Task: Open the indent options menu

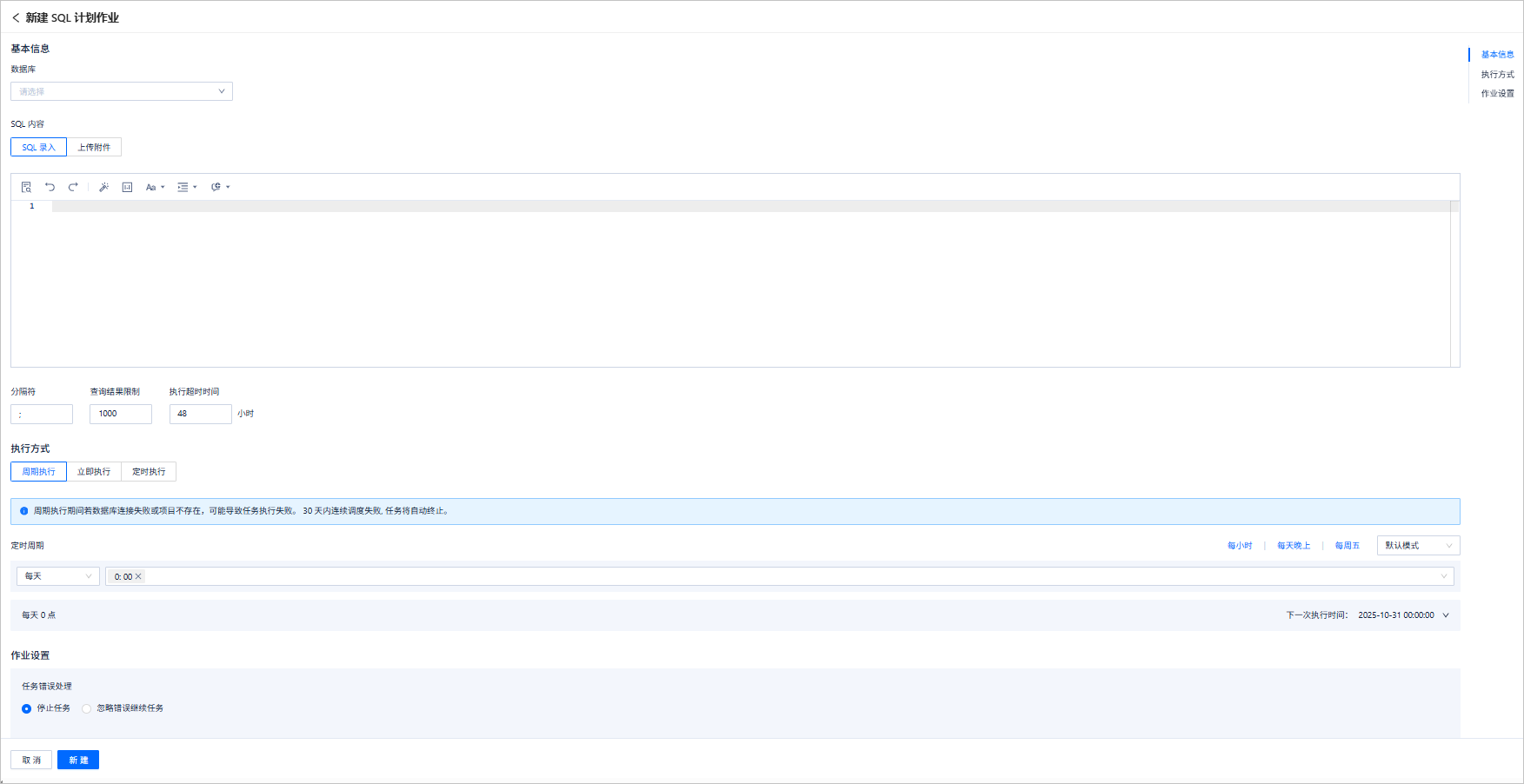Action: pos(187,187)
